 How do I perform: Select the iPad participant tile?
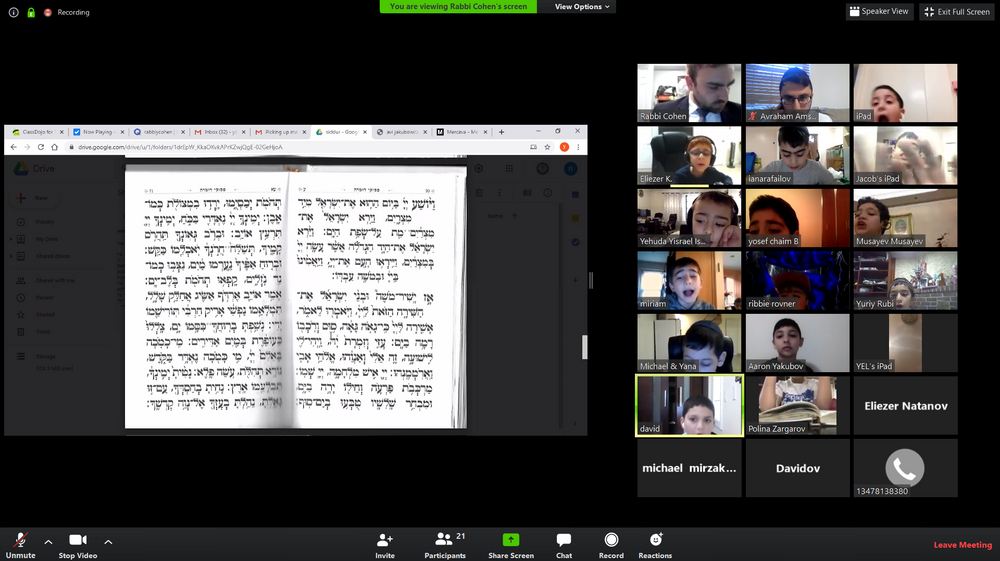click(905, 93)
